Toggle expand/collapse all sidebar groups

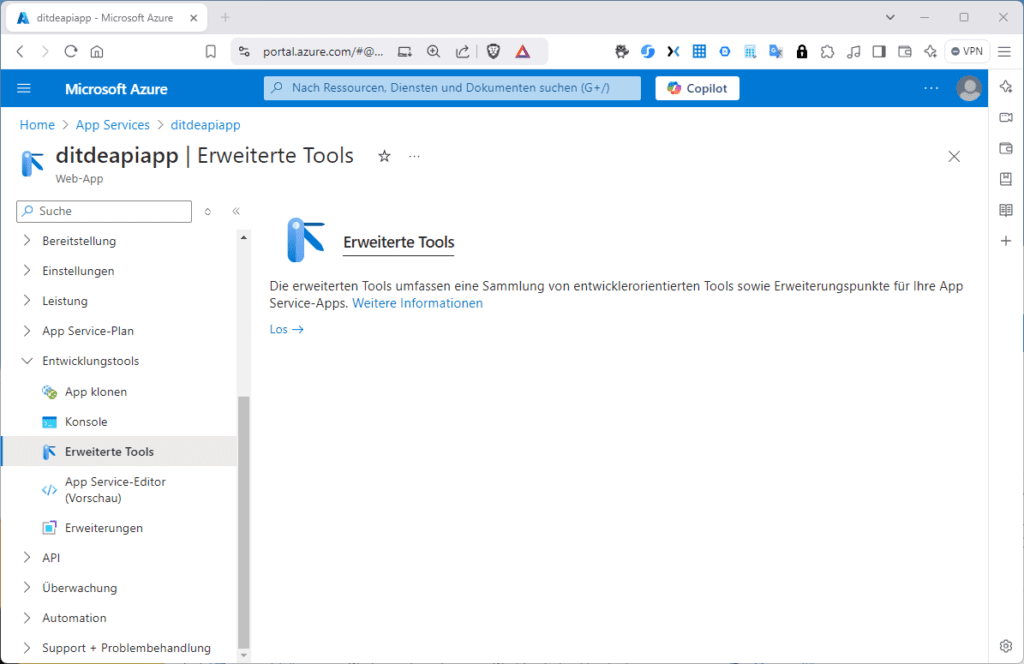tap(208, 212)
